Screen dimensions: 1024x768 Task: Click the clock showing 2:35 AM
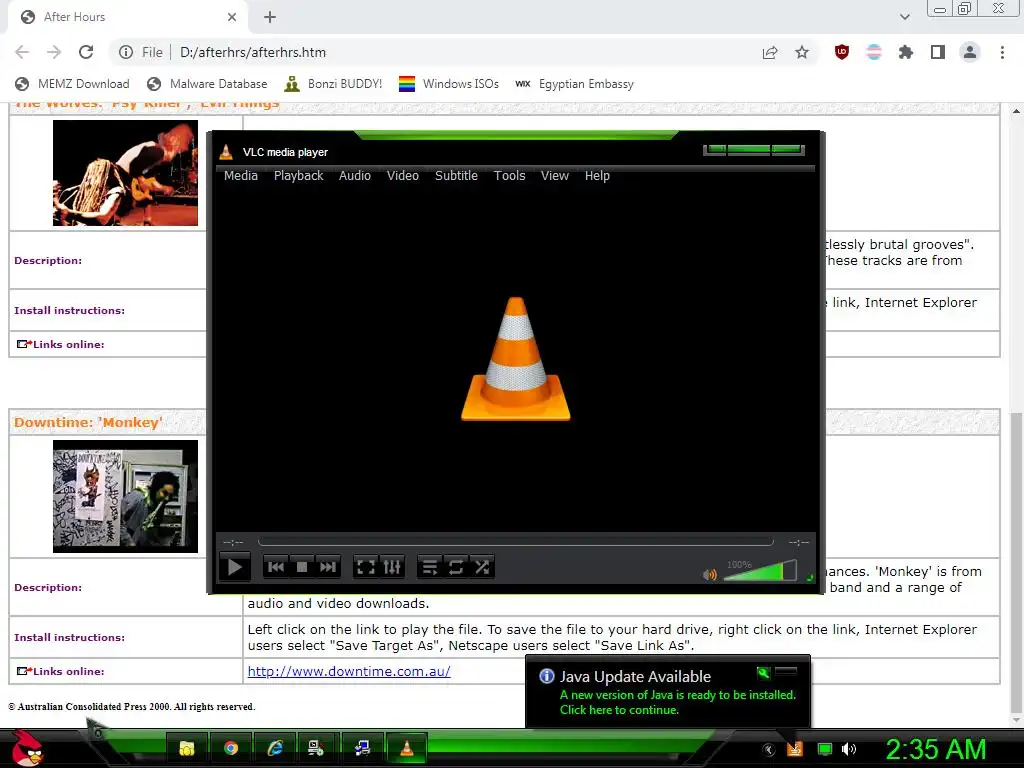coord(936,749)
